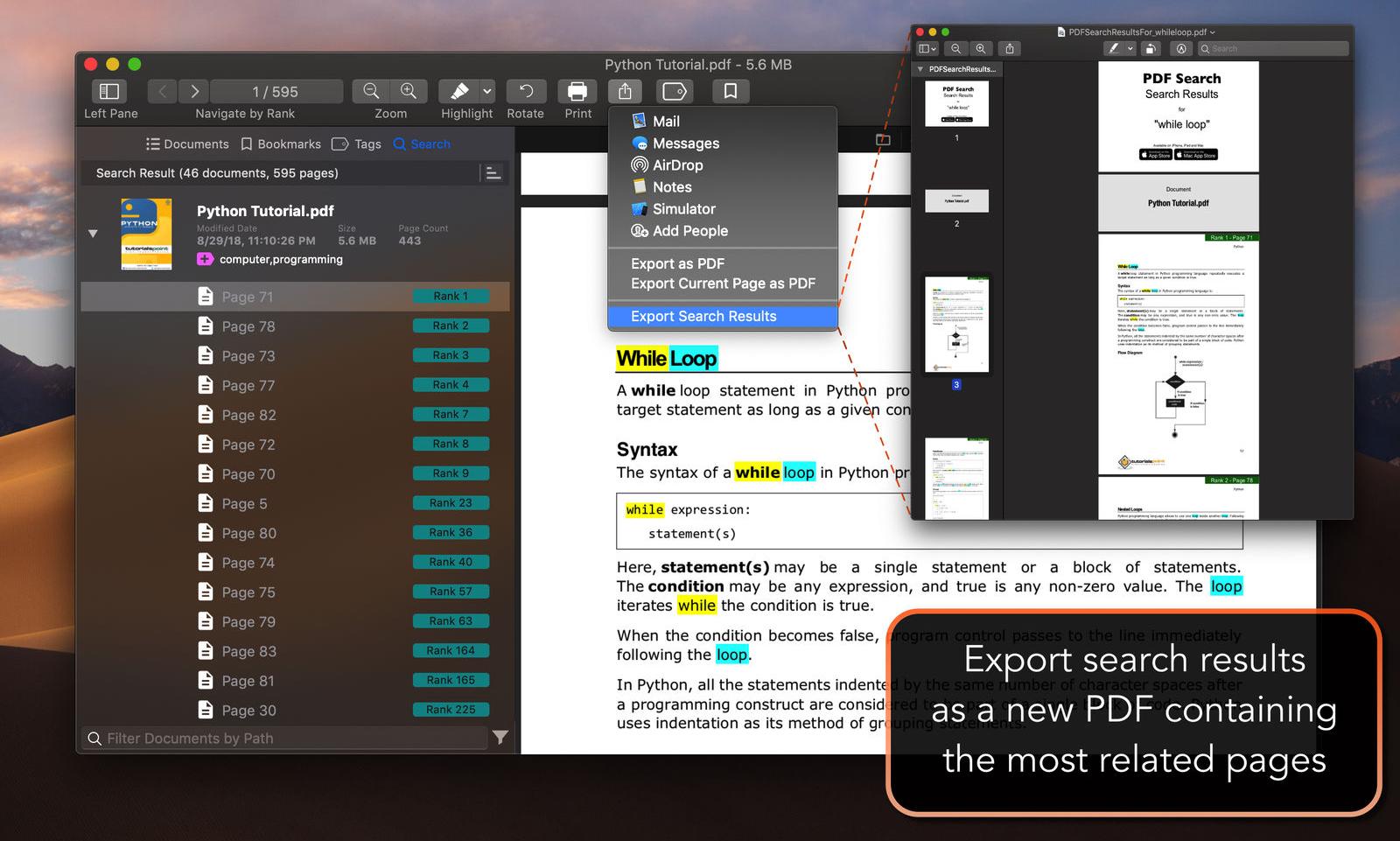
Task: Click the bookmark icon in main toolbar
Action: point(730,91)
